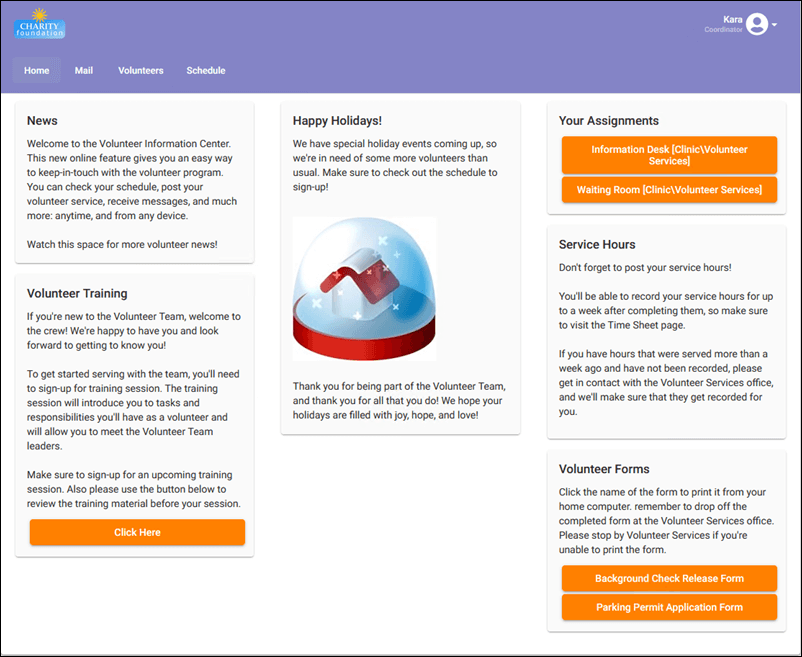Select the Home tab
802x657 pixels.
click(36, 70)
